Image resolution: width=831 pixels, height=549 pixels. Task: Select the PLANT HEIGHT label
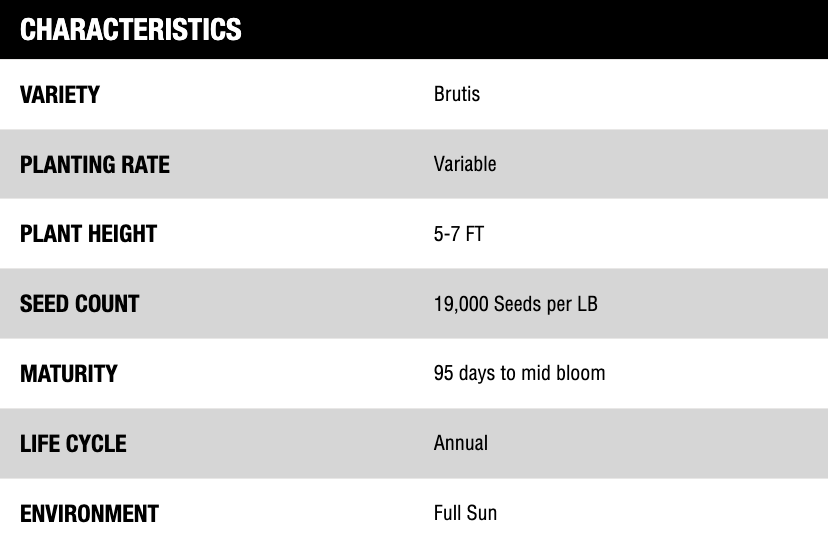[x=88, y=234]
